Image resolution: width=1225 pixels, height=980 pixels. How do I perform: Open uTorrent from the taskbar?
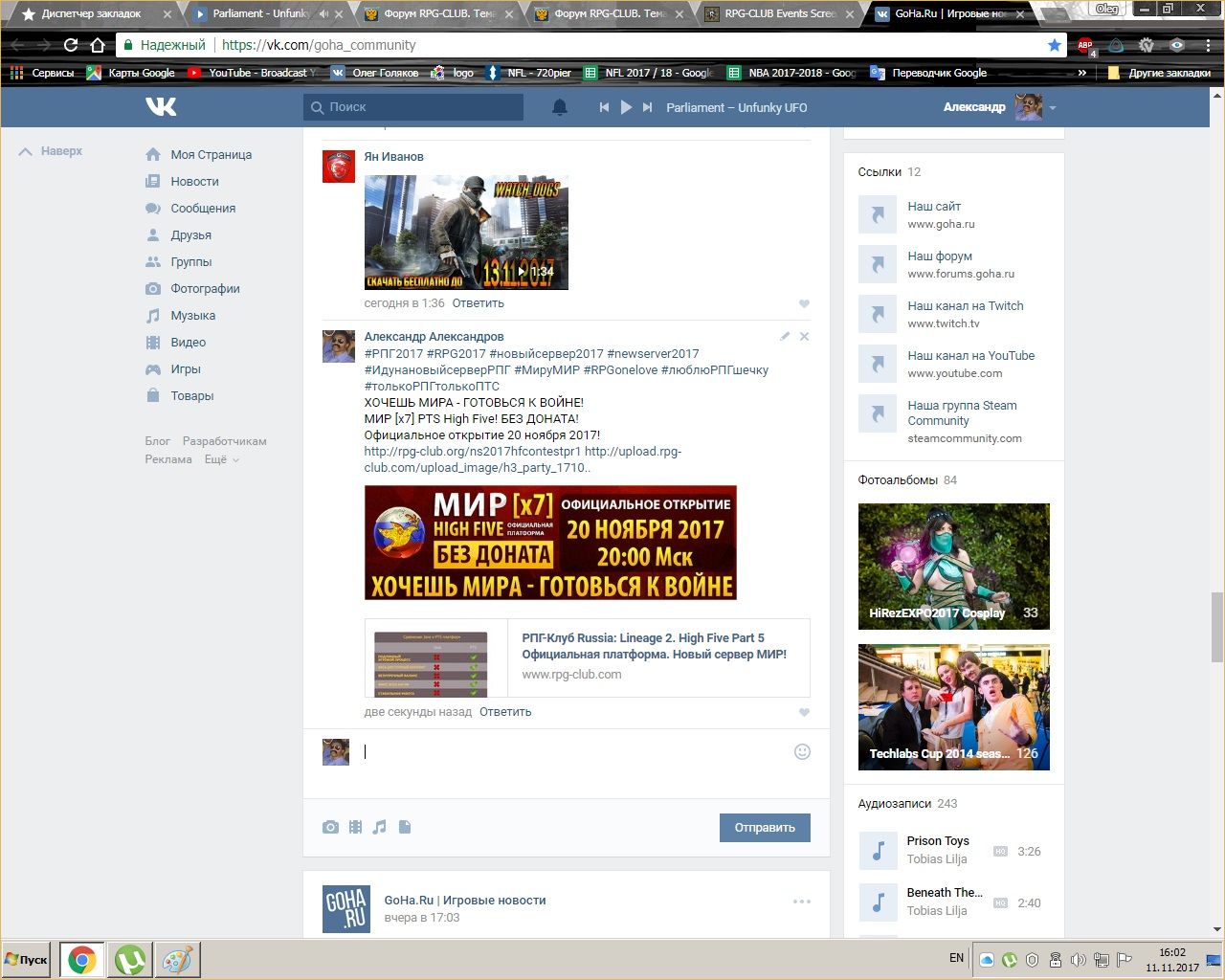click(x=129, y=960)
